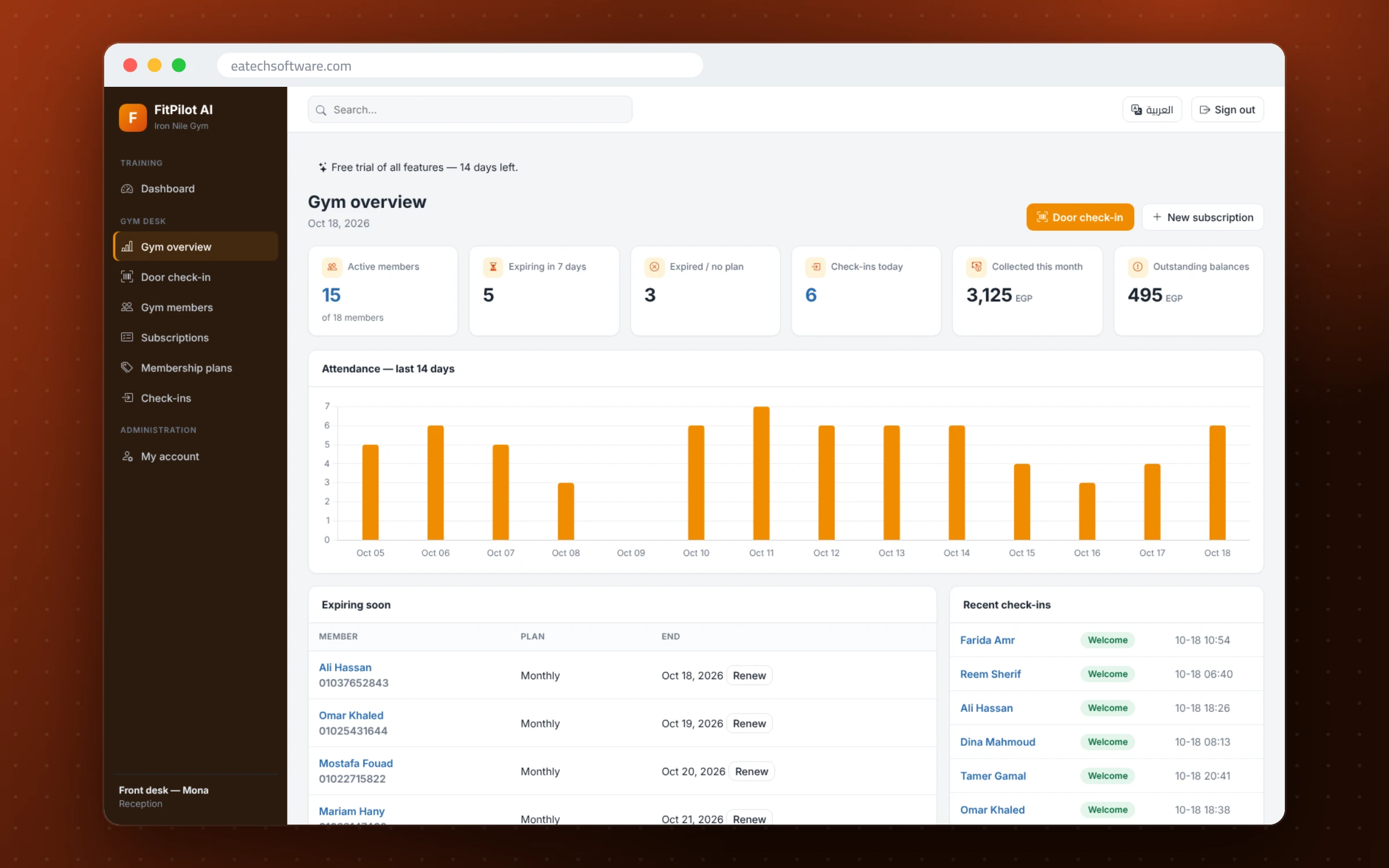
Task: Click the Gym members people icon
Action: pyautogui.click(x=127, y=307)
